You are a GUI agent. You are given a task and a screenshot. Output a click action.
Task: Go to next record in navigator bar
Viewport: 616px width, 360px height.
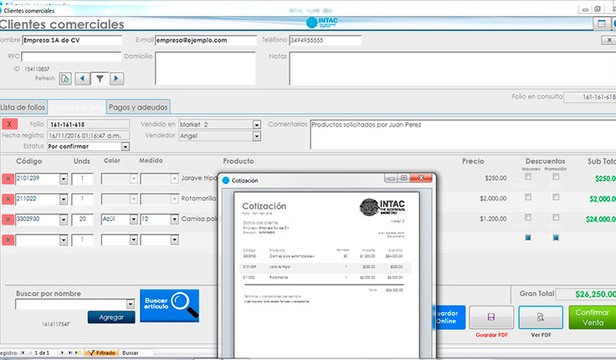pyautogui.click(x=62, y=353)
